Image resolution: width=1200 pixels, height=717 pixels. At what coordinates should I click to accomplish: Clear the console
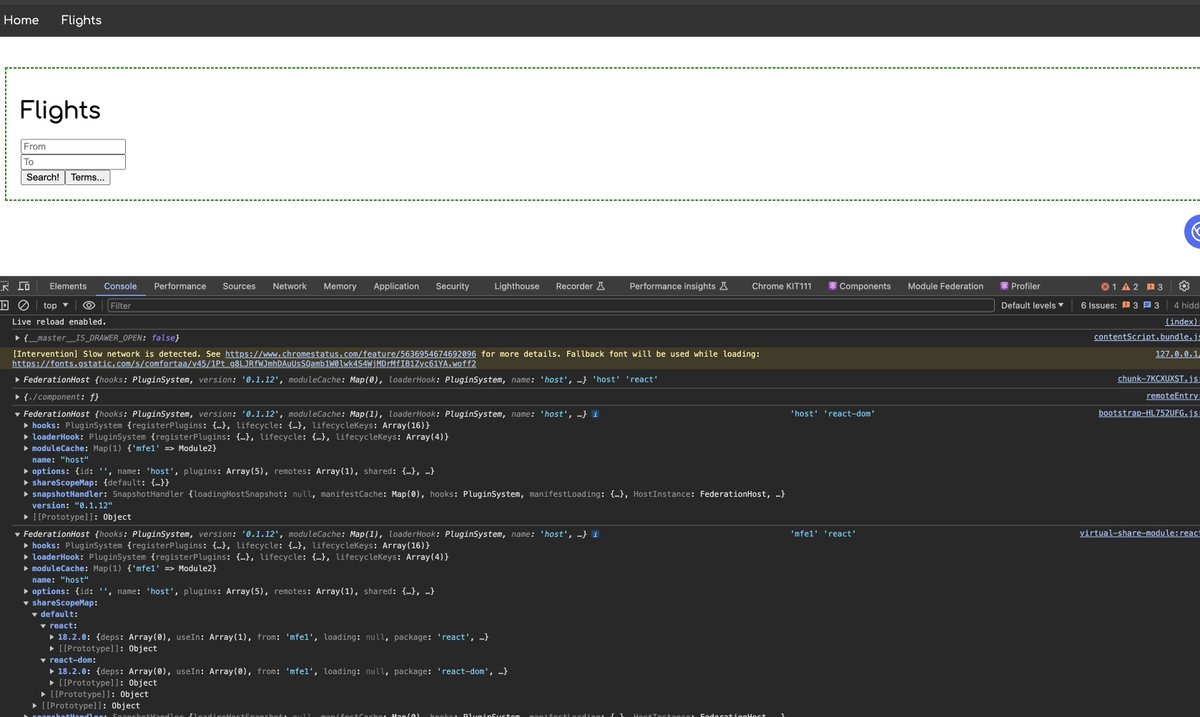[x=26, y=304]
